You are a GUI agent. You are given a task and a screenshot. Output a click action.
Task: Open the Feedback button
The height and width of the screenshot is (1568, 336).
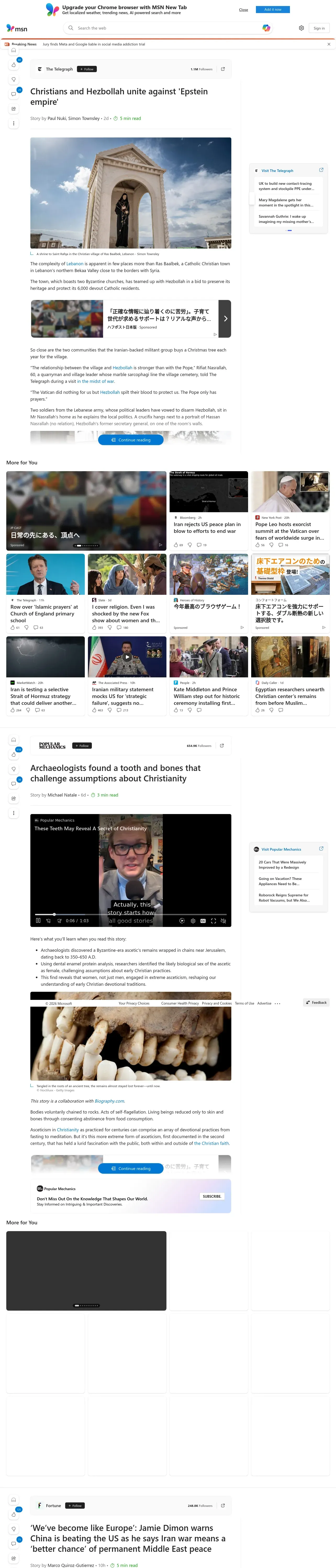[316, 1002]
